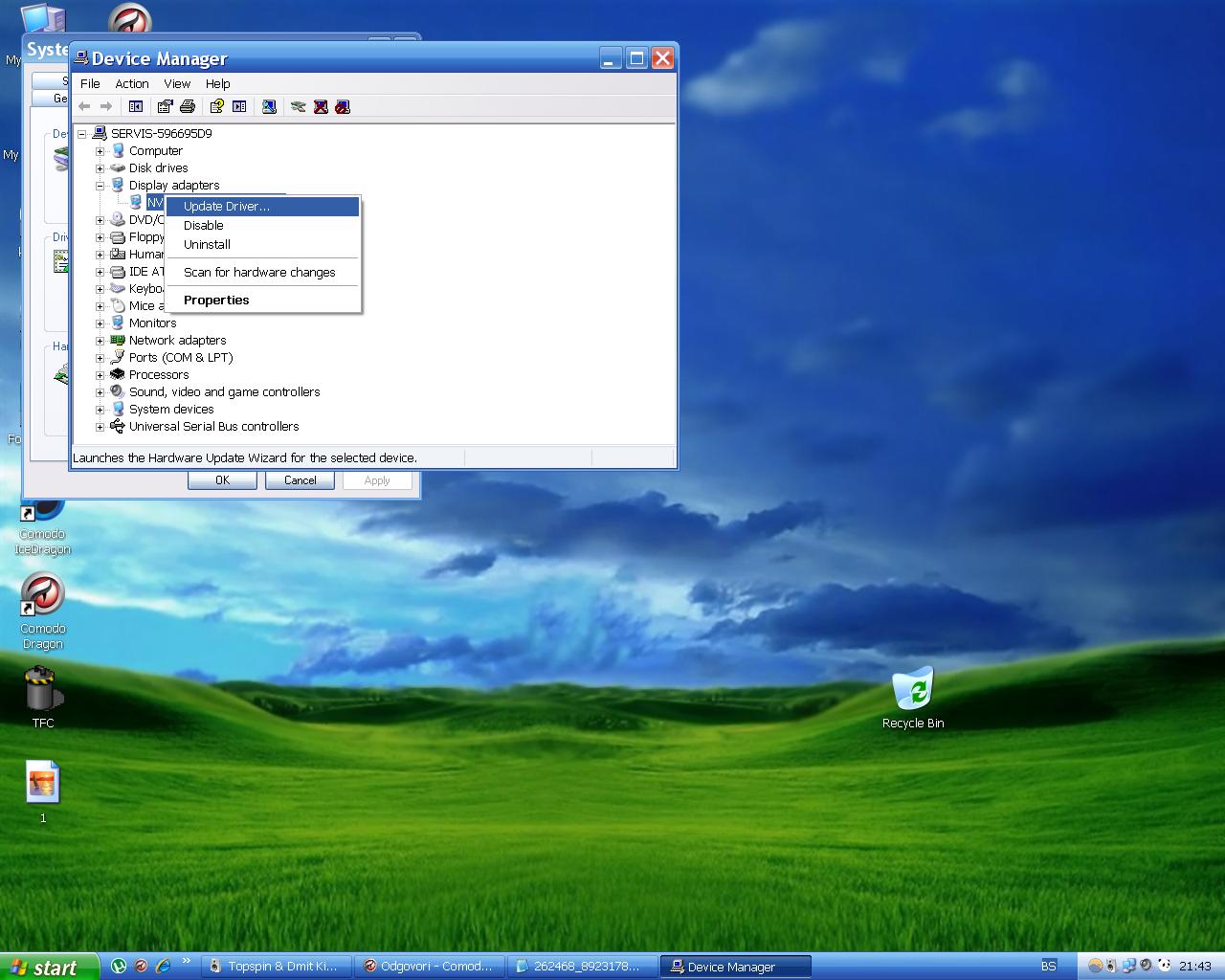Viewport: 1225px width, 980px height.
Task: Choose Disable from the context menu
Action: (x=263, y=225)
